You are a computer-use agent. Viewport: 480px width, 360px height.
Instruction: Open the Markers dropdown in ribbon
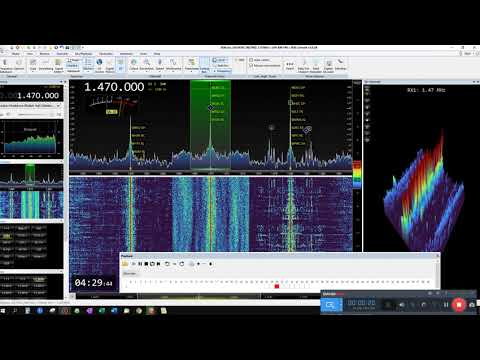[x=88, y=65]
